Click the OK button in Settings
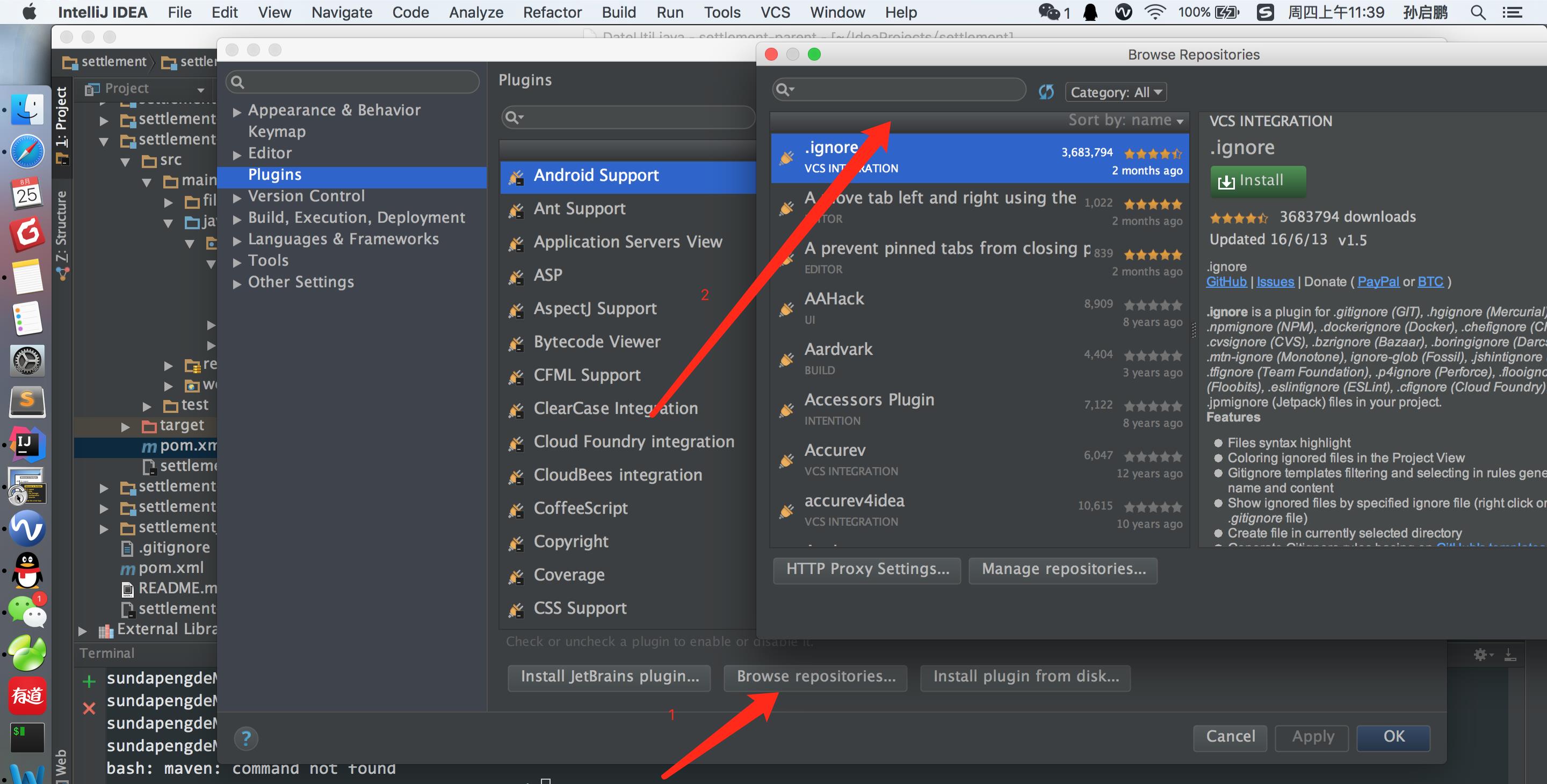 tap(1393, 737)
